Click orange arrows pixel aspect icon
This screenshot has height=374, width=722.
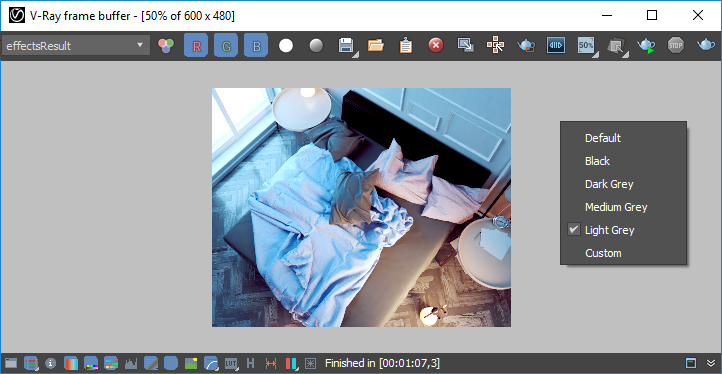point(271,363)
